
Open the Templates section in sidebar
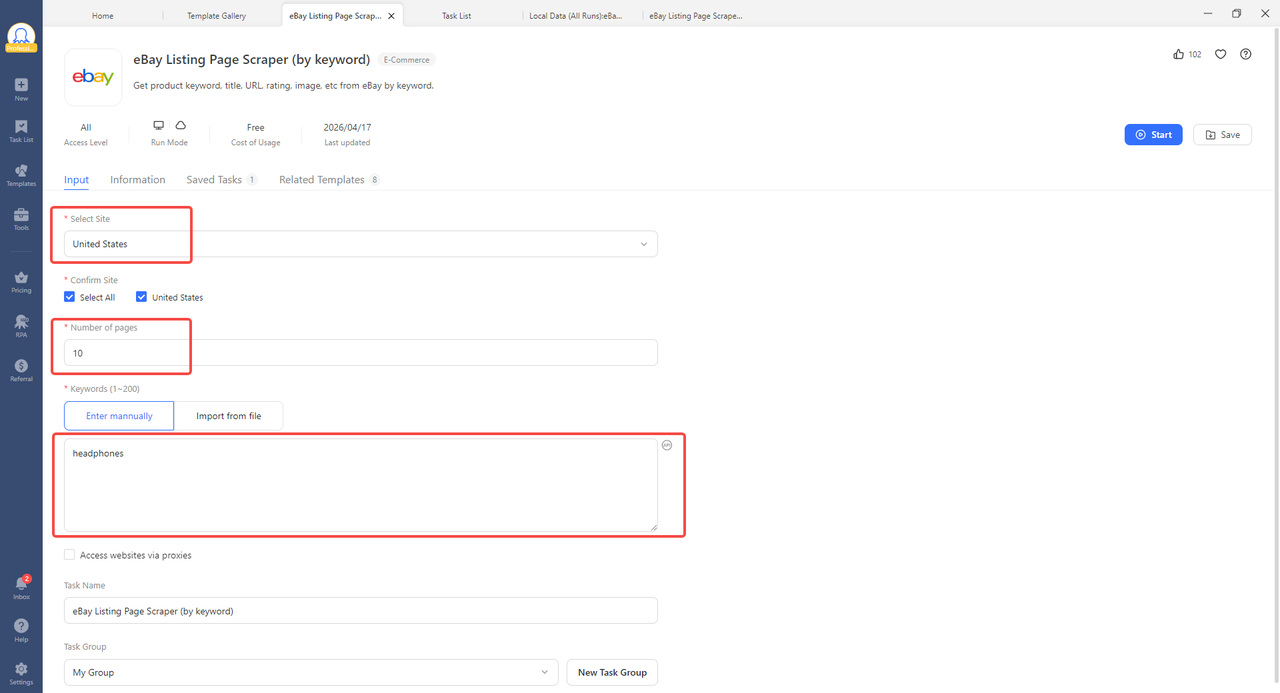pos(20,175)
